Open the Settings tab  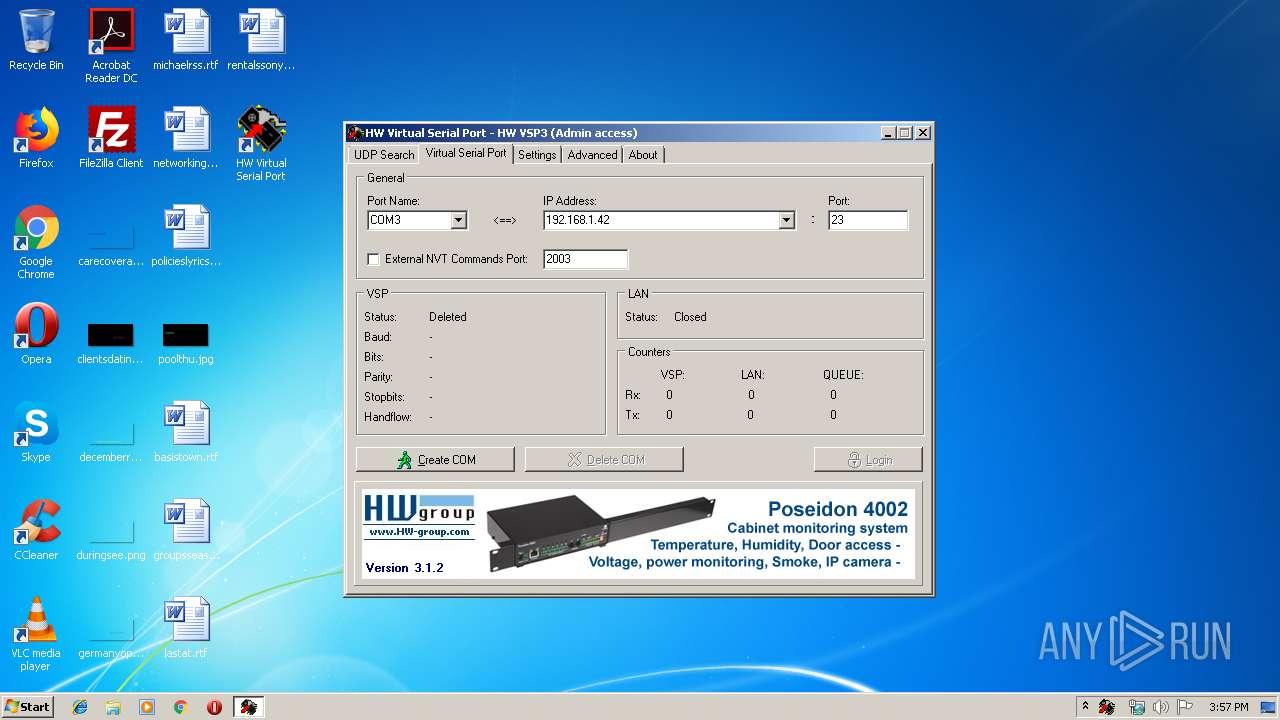[x=537, y=155]
